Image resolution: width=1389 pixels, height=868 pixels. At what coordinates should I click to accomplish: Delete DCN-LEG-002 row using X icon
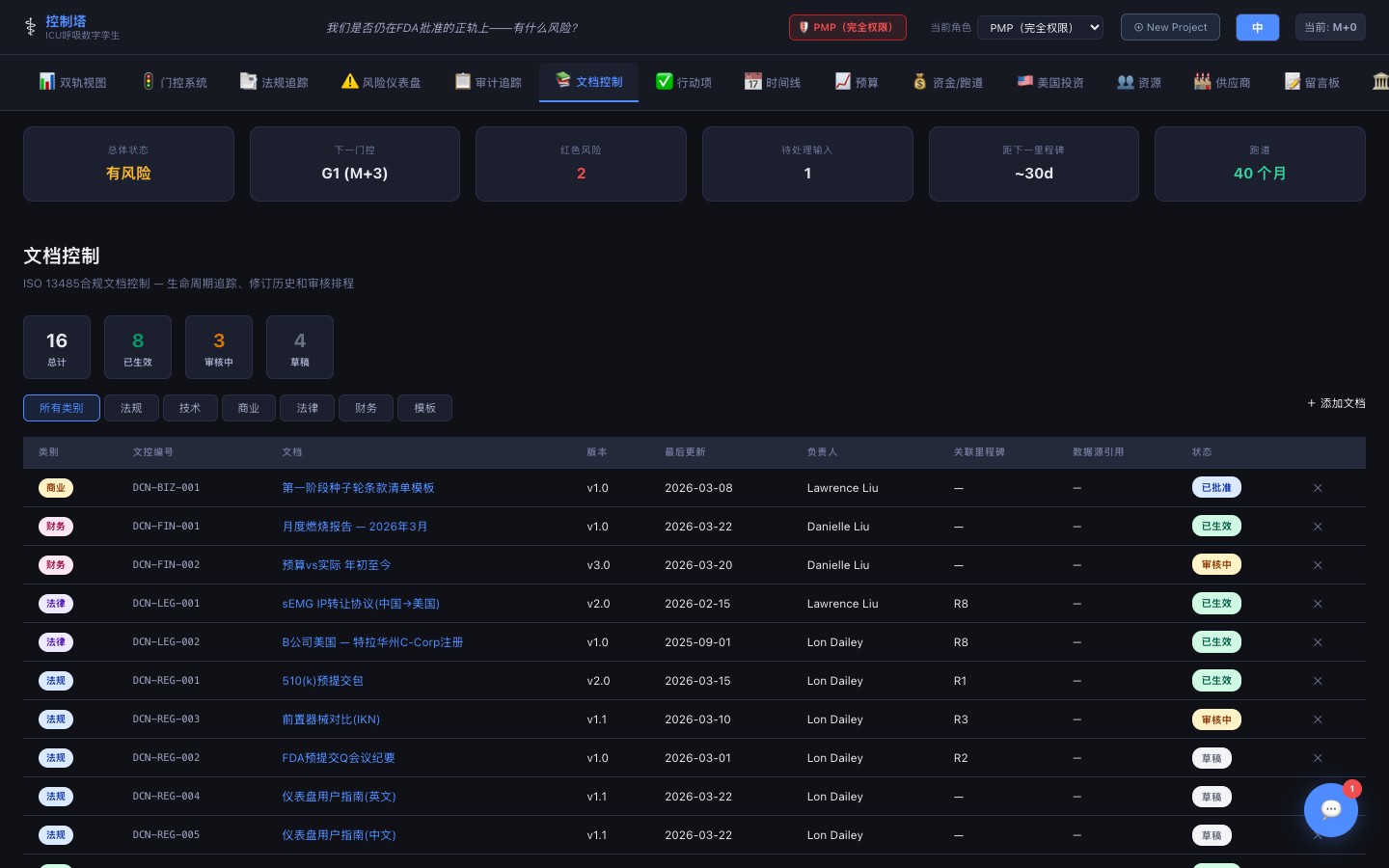click(1318, 642)
